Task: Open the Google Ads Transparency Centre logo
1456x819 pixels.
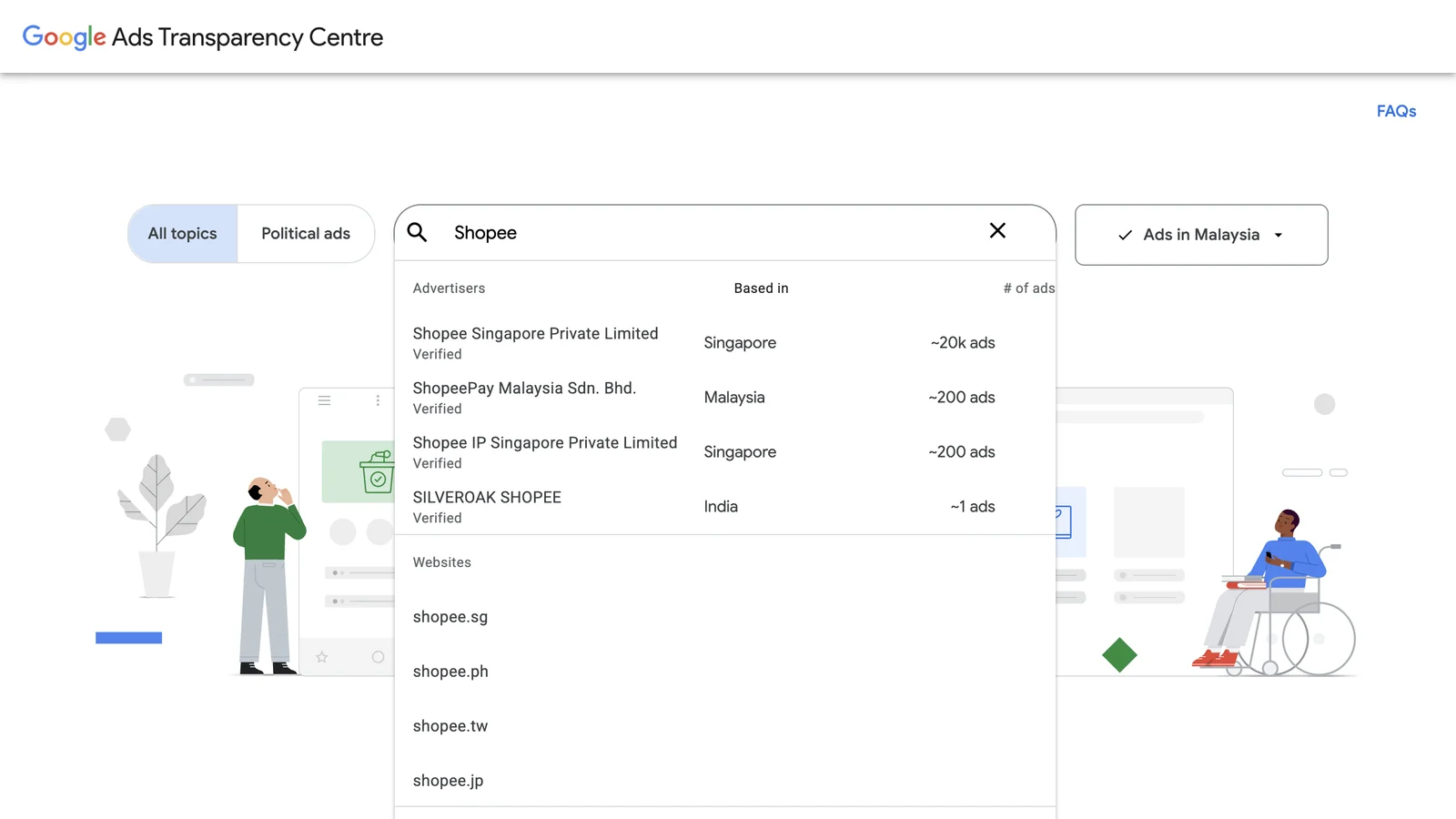Action: [x=202, y=37]
